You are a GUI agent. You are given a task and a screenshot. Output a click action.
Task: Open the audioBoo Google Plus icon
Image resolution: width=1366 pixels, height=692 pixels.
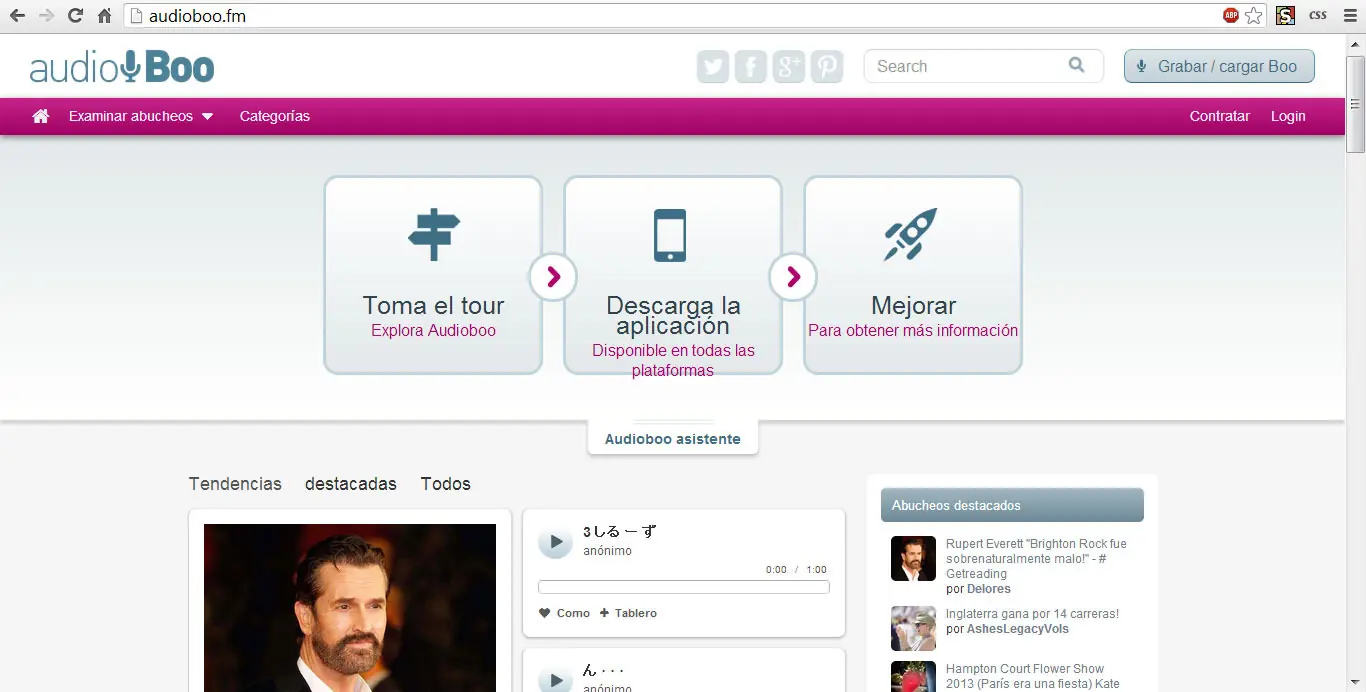(x=789, y=67)
